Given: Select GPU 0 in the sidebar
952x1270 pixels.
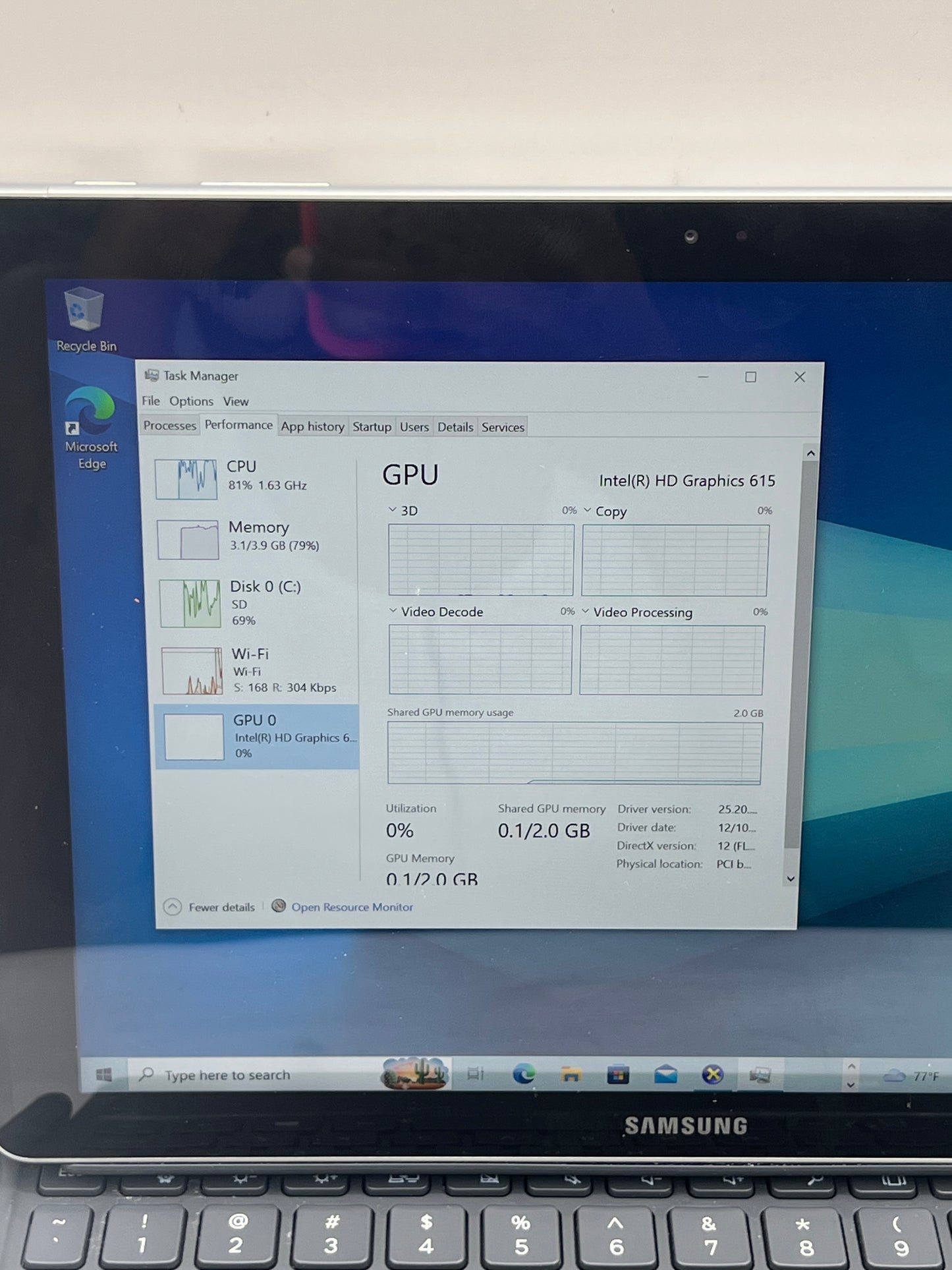Looking at the screenshot, I should [257, 736].
